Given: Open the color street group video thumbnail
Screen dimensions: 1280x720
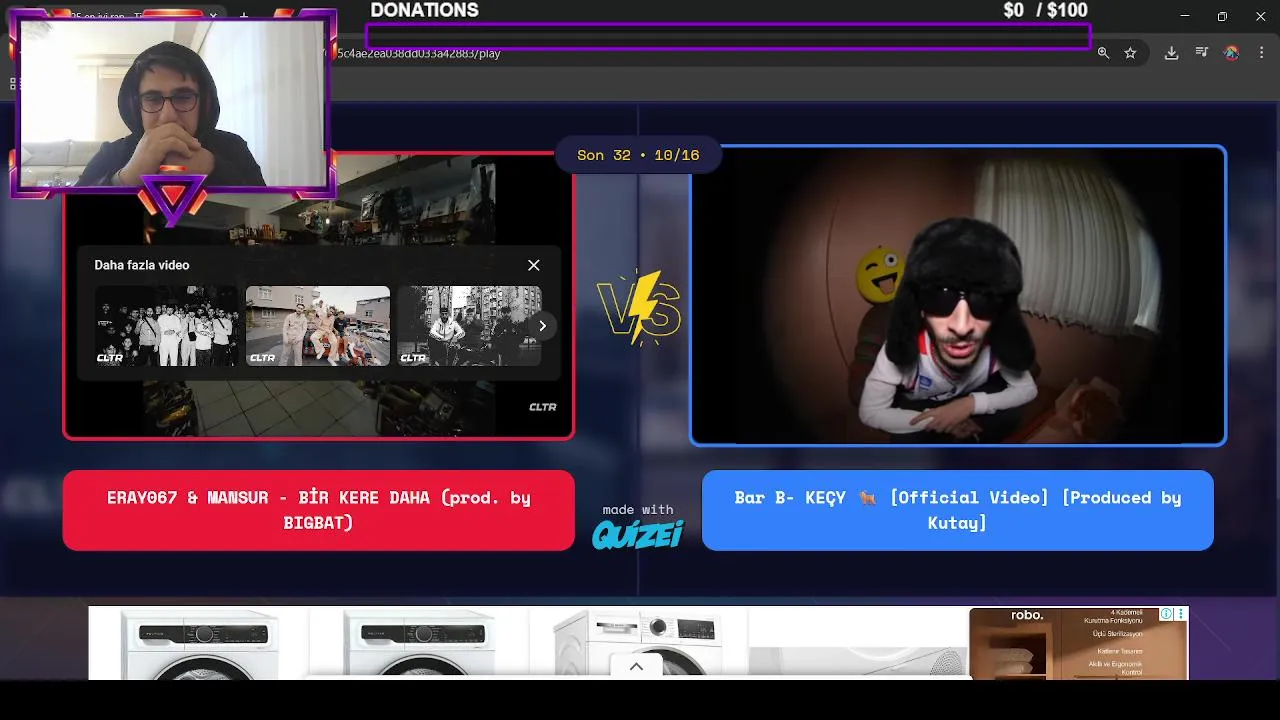Looking at the screenshot, I should tap(318, 326).
